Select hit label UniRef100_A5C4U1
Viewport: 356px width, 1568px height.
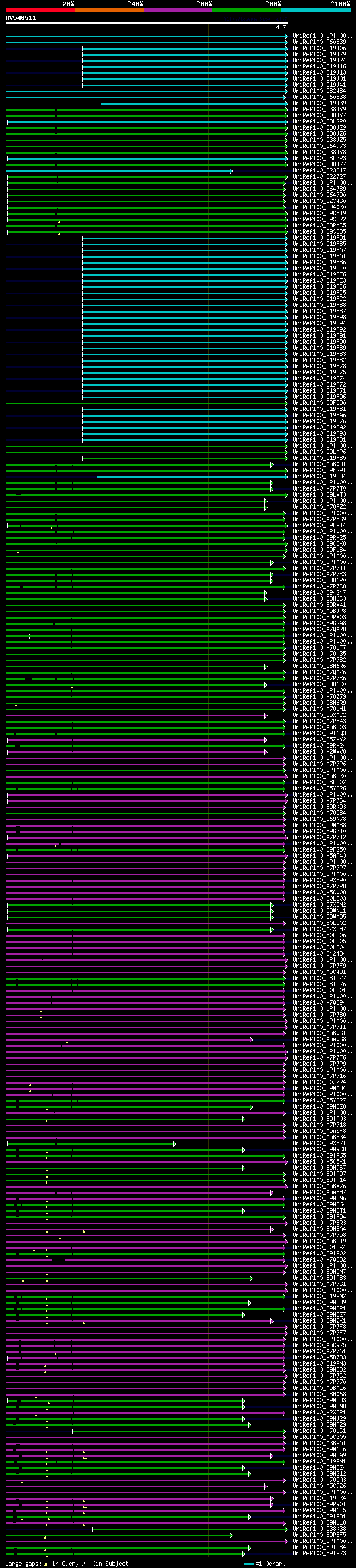(x=319, y=972)
